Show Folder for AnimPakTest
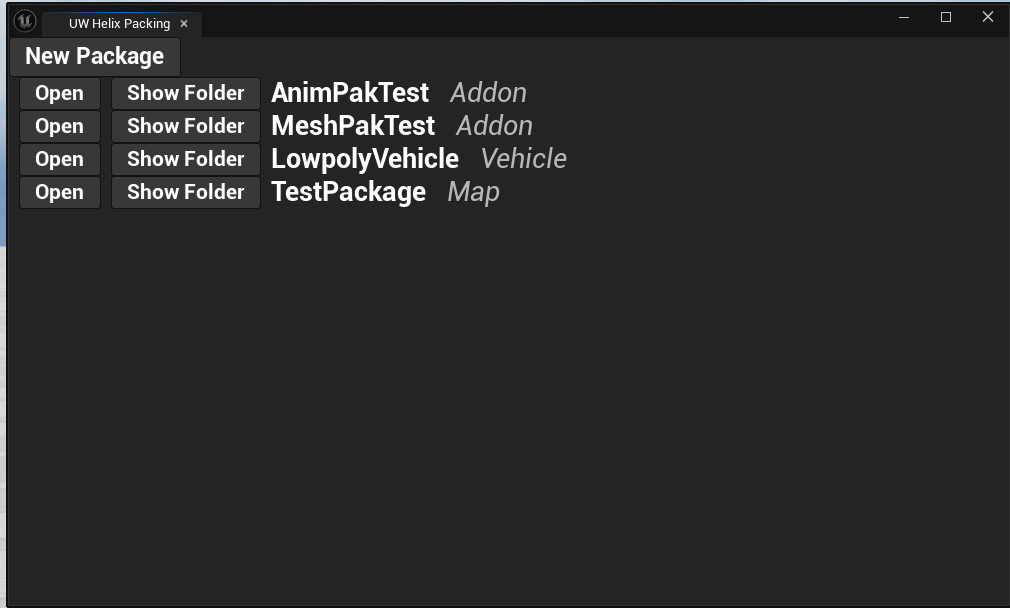Screen dimensions: 1010x608 pyautogui.click(x=186, y=94)
